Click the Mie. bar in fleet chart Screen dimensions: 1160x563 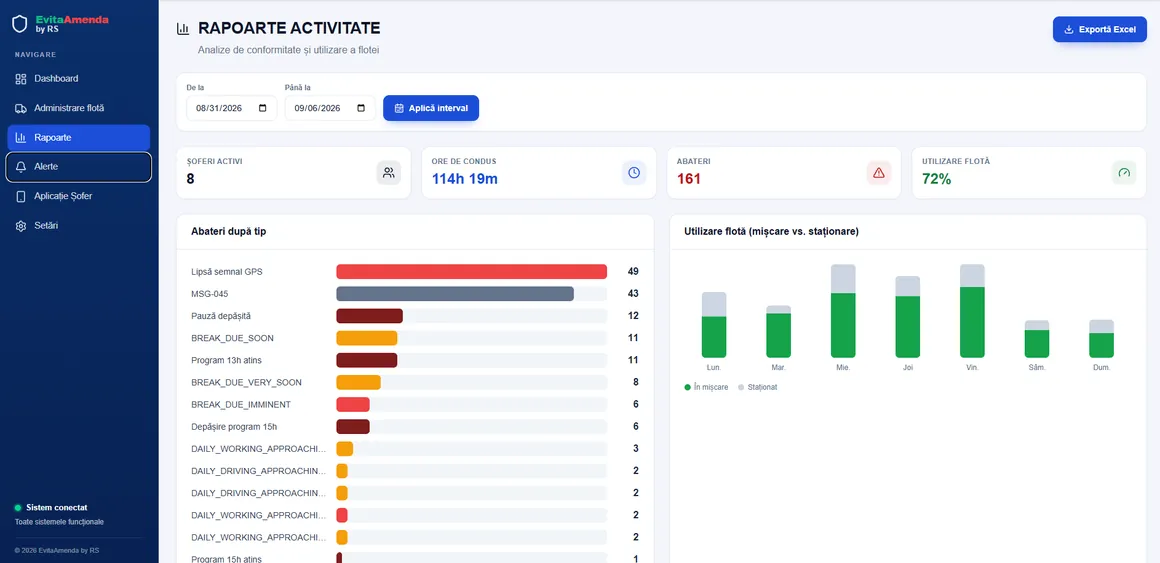pos(843,311)
